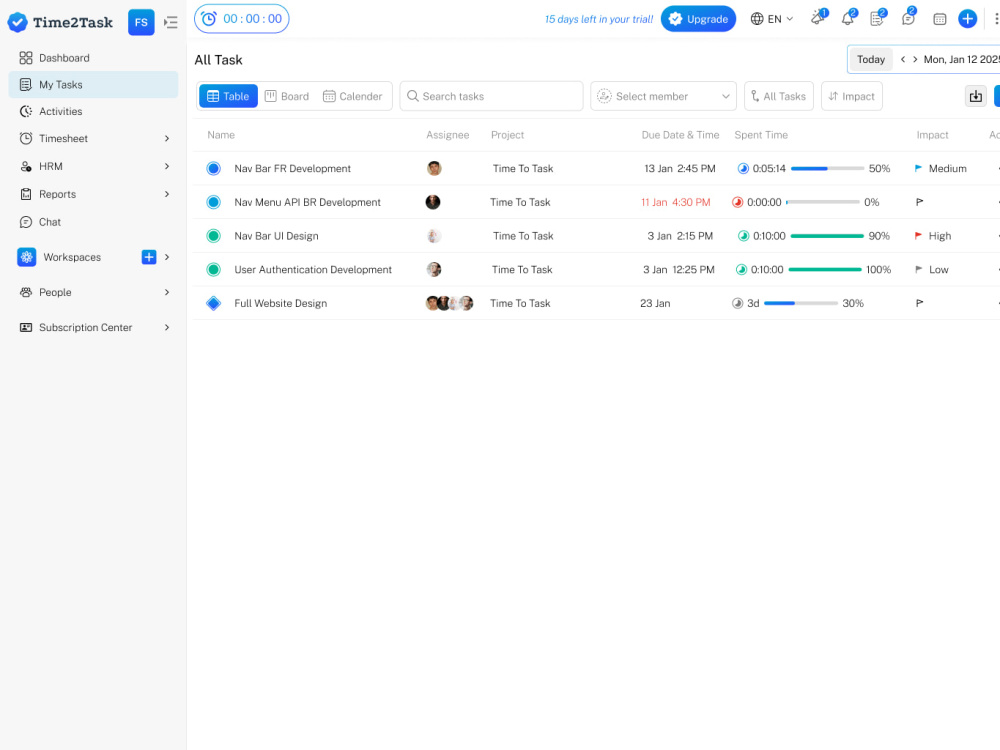Viewport: 1000px width, 750px height.
Task: Expand the HRM sidebar menu chevron
Action: coord(167,166)
